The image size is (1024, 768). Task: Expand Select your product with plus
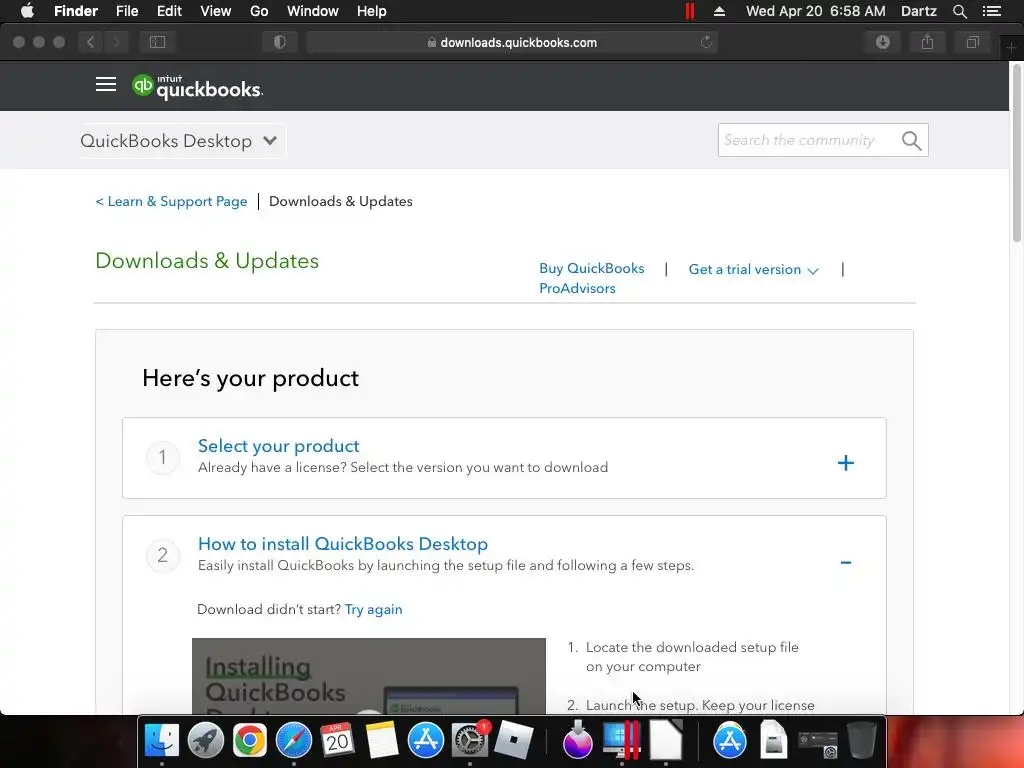[846, 463]
